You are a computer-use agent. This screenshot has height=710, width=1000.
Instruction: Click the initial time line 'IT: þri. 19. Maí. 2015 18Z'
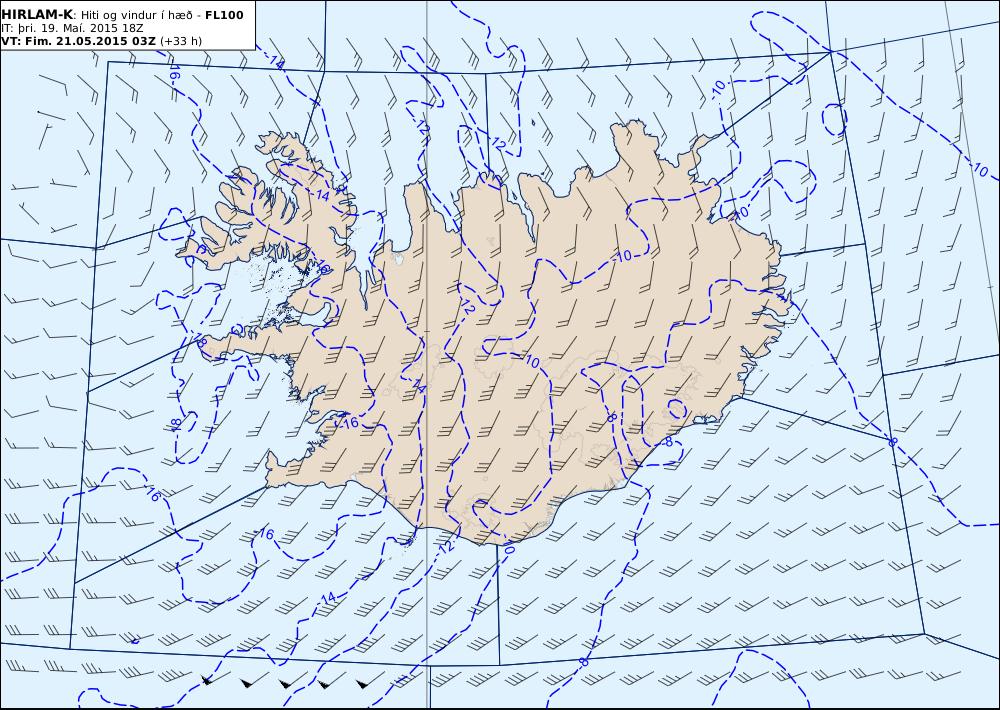click(72, 28)
